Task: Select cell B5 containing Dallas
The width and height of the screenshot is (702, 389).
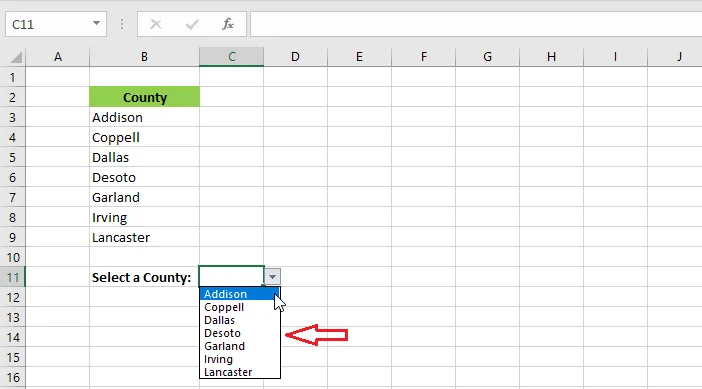Action: [x=144, y=157]
